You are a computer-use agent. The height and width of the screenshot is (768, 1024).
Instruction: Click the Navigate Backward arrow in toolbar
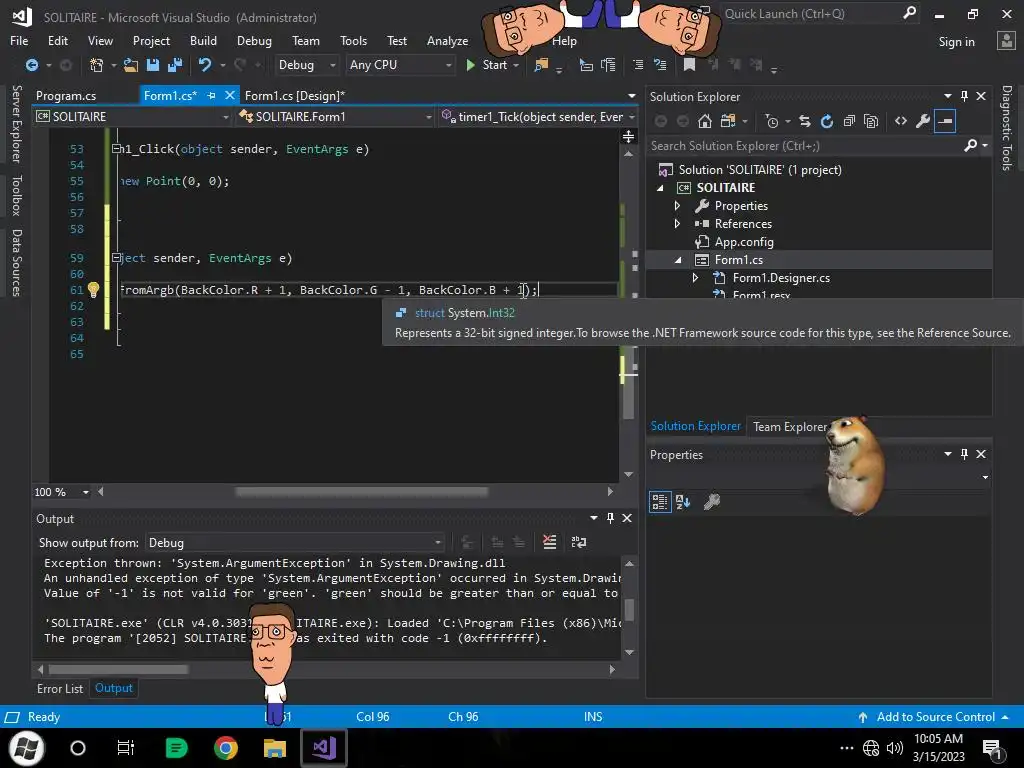[31, 65]
